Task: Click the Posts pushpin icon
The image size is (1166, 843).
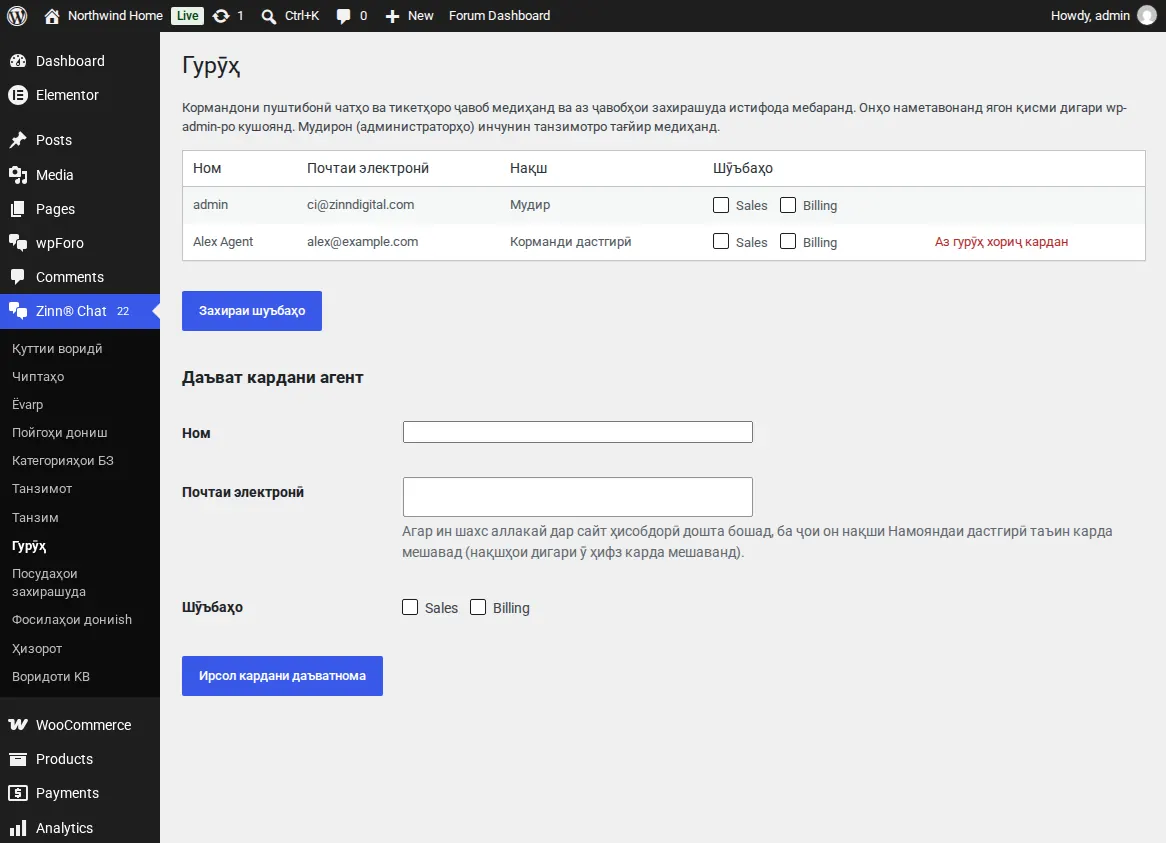Action: click(18, 140)
